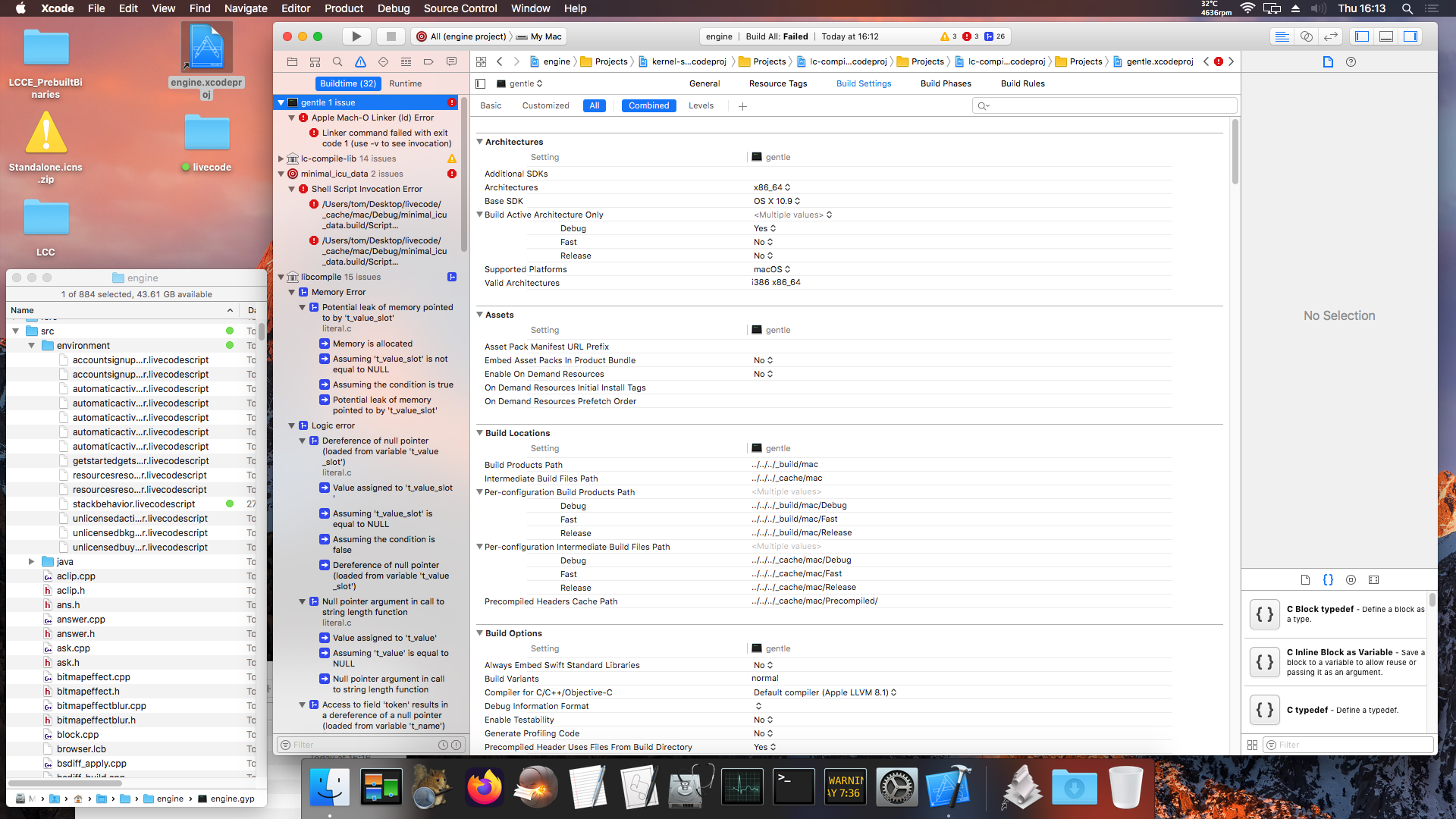Click the filter issues search icon

click(x=287, y=744)
